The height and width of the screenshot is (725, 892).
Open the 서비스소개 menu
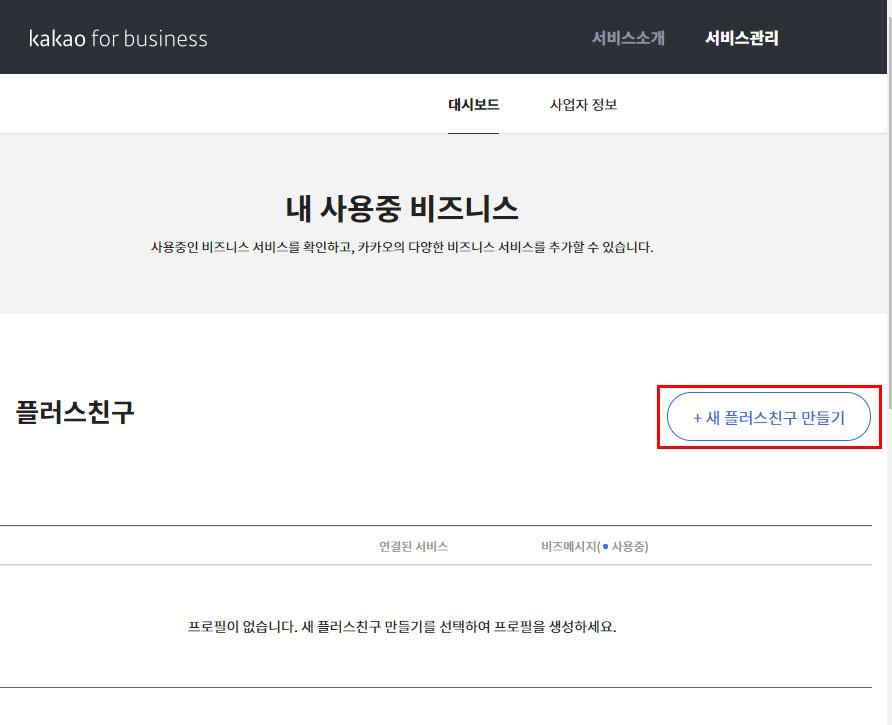pos(628,39)
